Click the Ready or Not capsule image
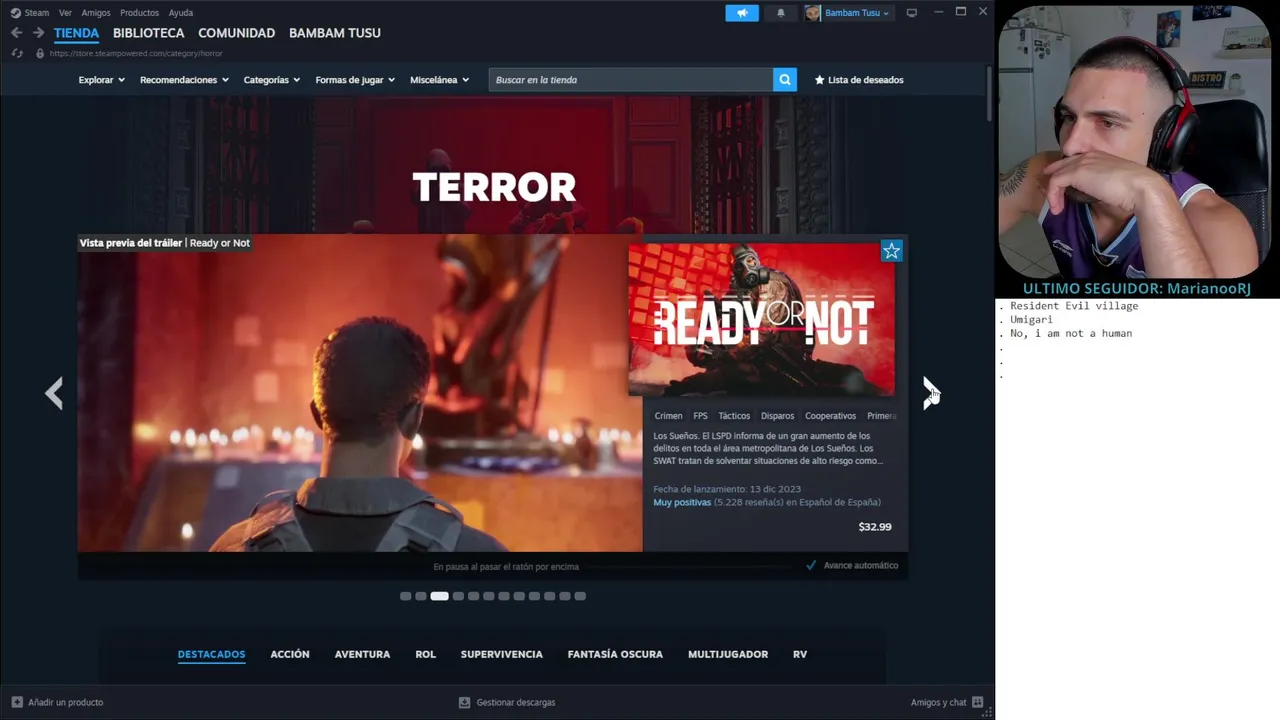1280x720 pixels. coord(762,319)
